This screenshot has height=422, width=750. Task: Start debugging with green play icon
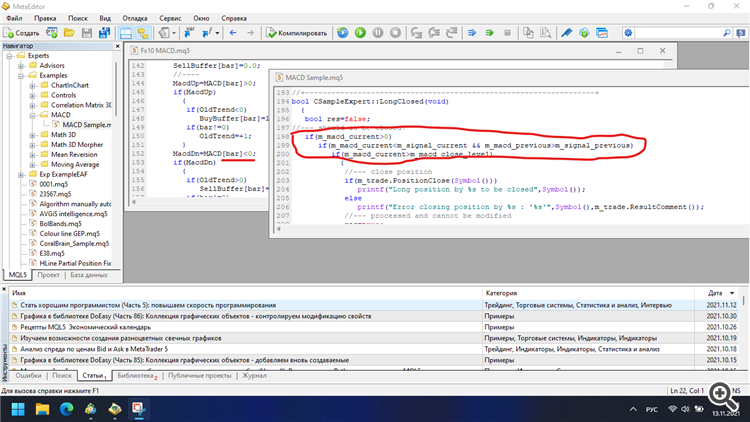[360, 33]
